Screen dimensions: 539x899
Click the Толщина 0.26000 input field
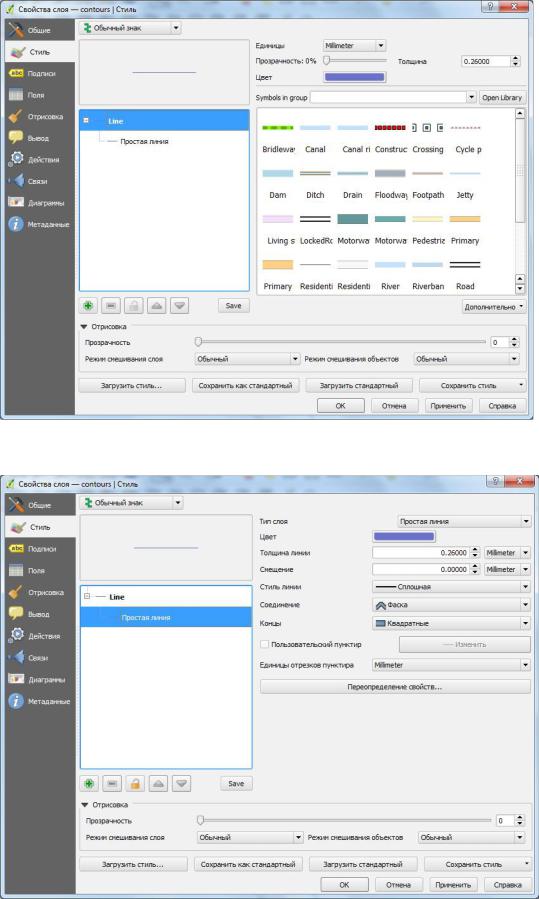point(486,61)
